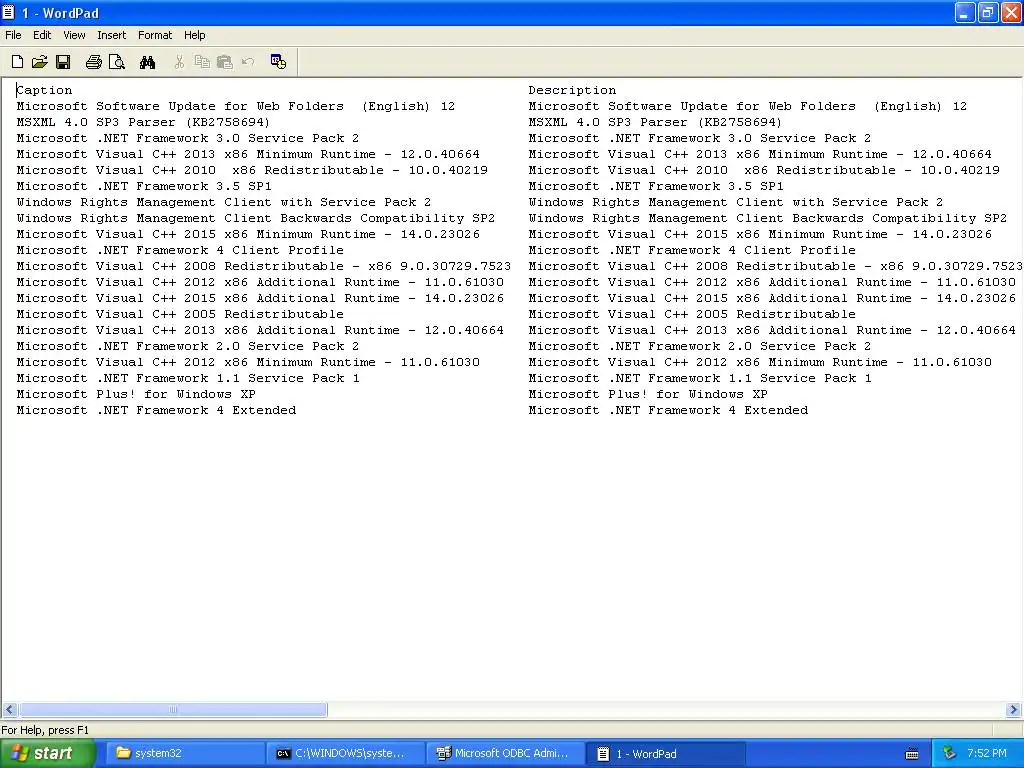Click the horizontal scrollbar left arrow
The width and height of the screenshot is (1024, 768).
[x=9, y=709]
